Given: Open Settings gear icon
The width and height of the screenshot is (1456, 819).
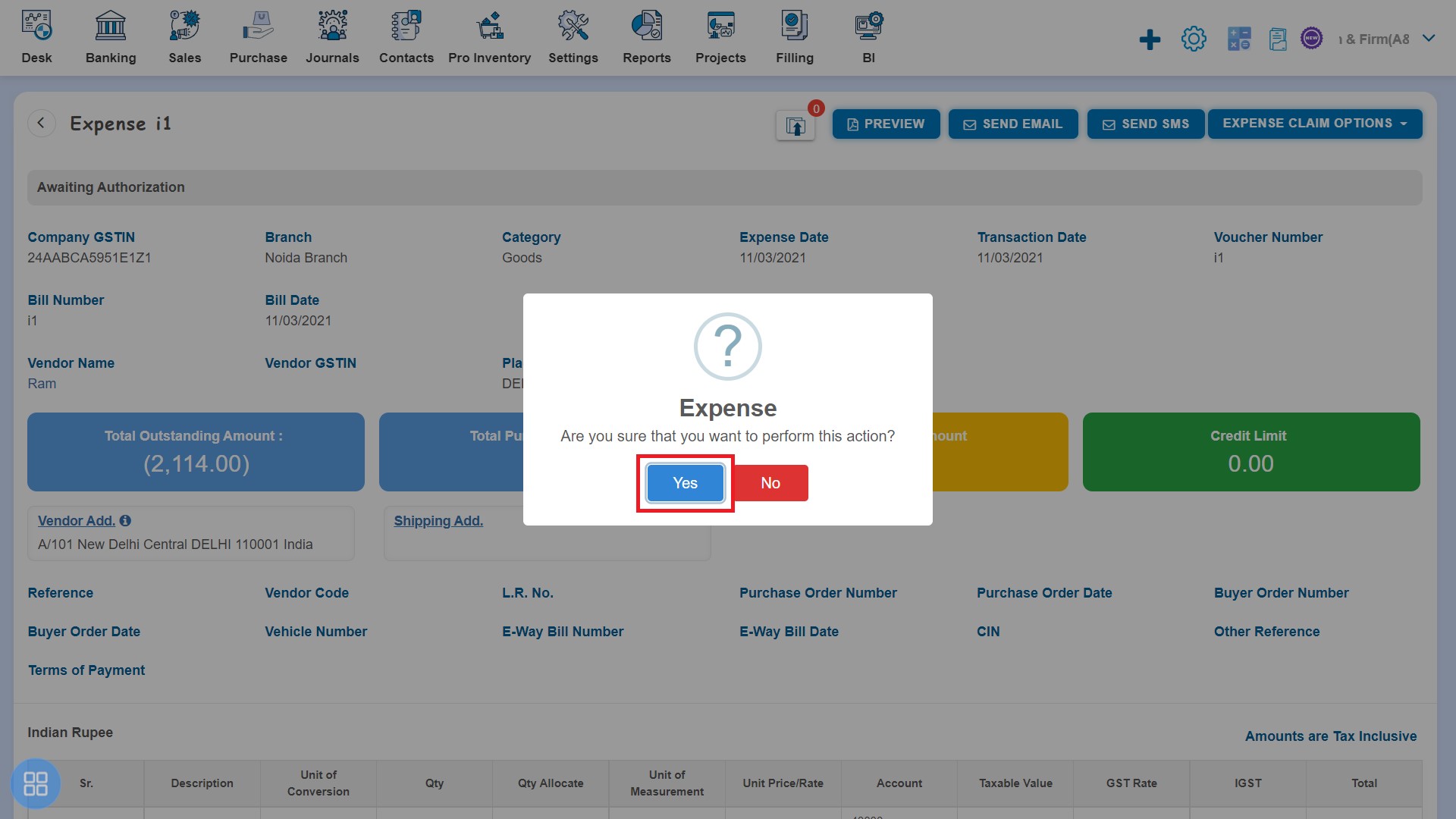Looking at the screenshot, I should coord(1193,38).
